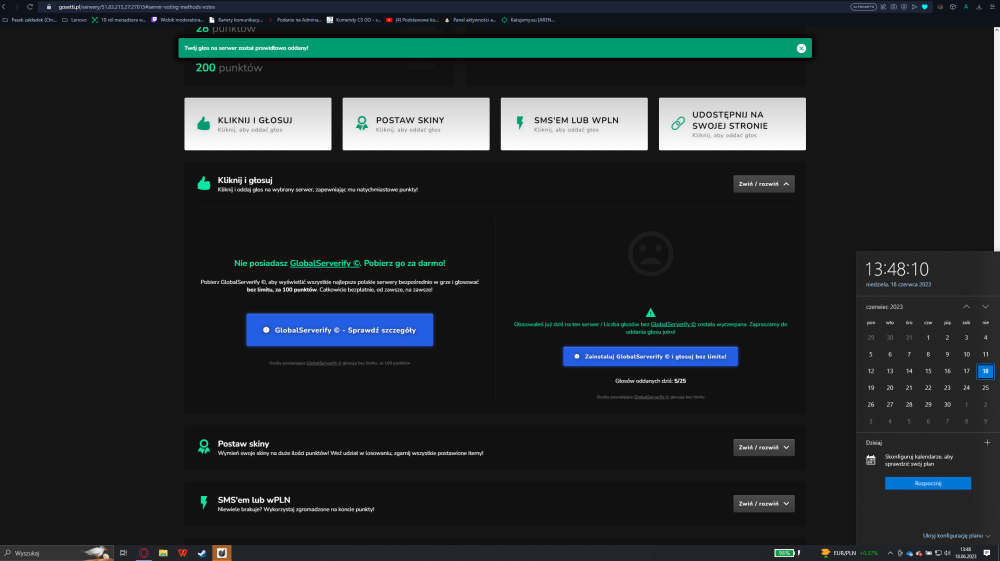1000x561 pixels.
Task: Click the ribbon icon on Postaw skiny card
Action: tap(362, 124)
